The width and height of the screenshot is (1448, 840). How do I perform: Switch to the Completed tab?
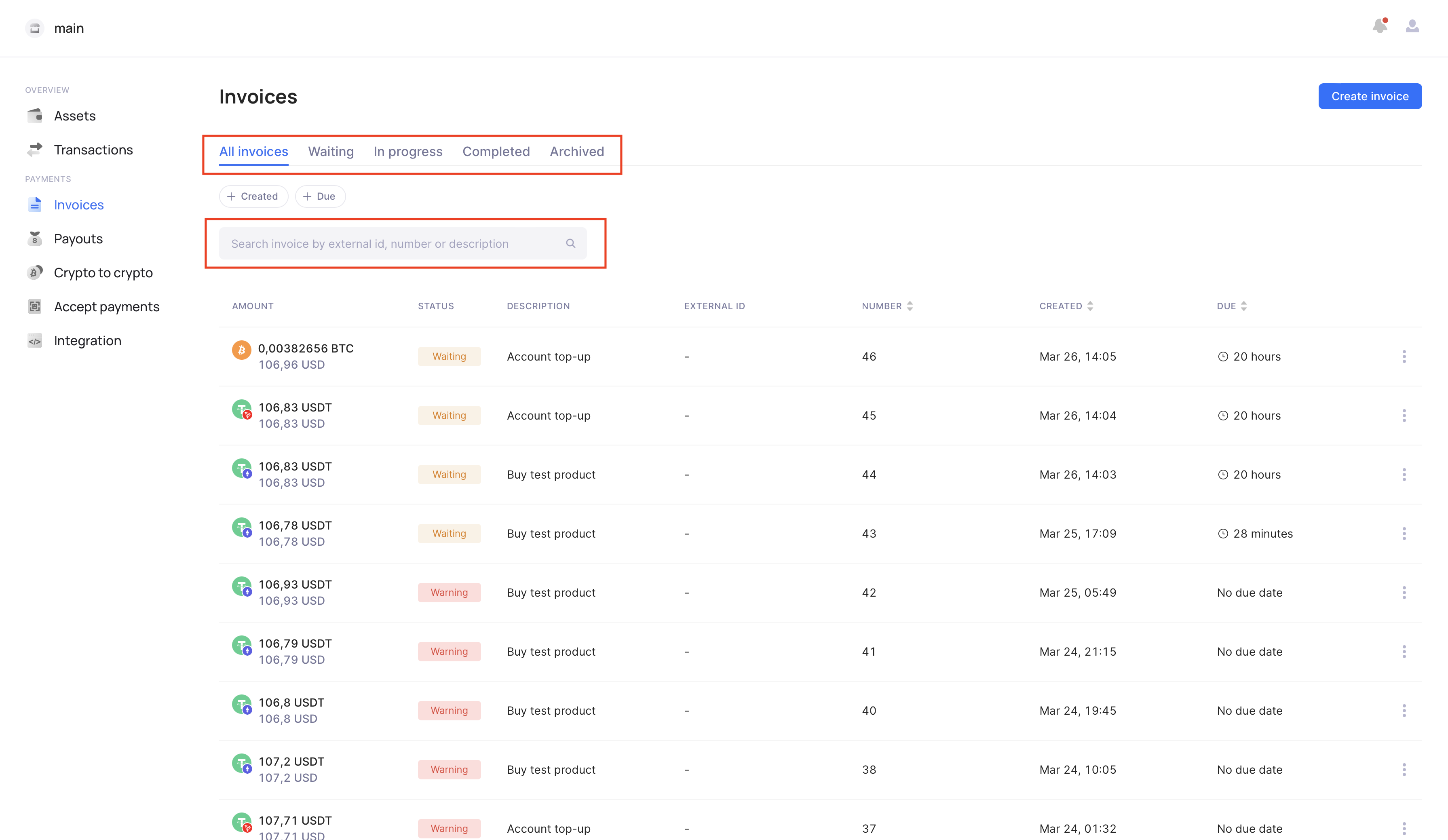click(x=496, y=151)
